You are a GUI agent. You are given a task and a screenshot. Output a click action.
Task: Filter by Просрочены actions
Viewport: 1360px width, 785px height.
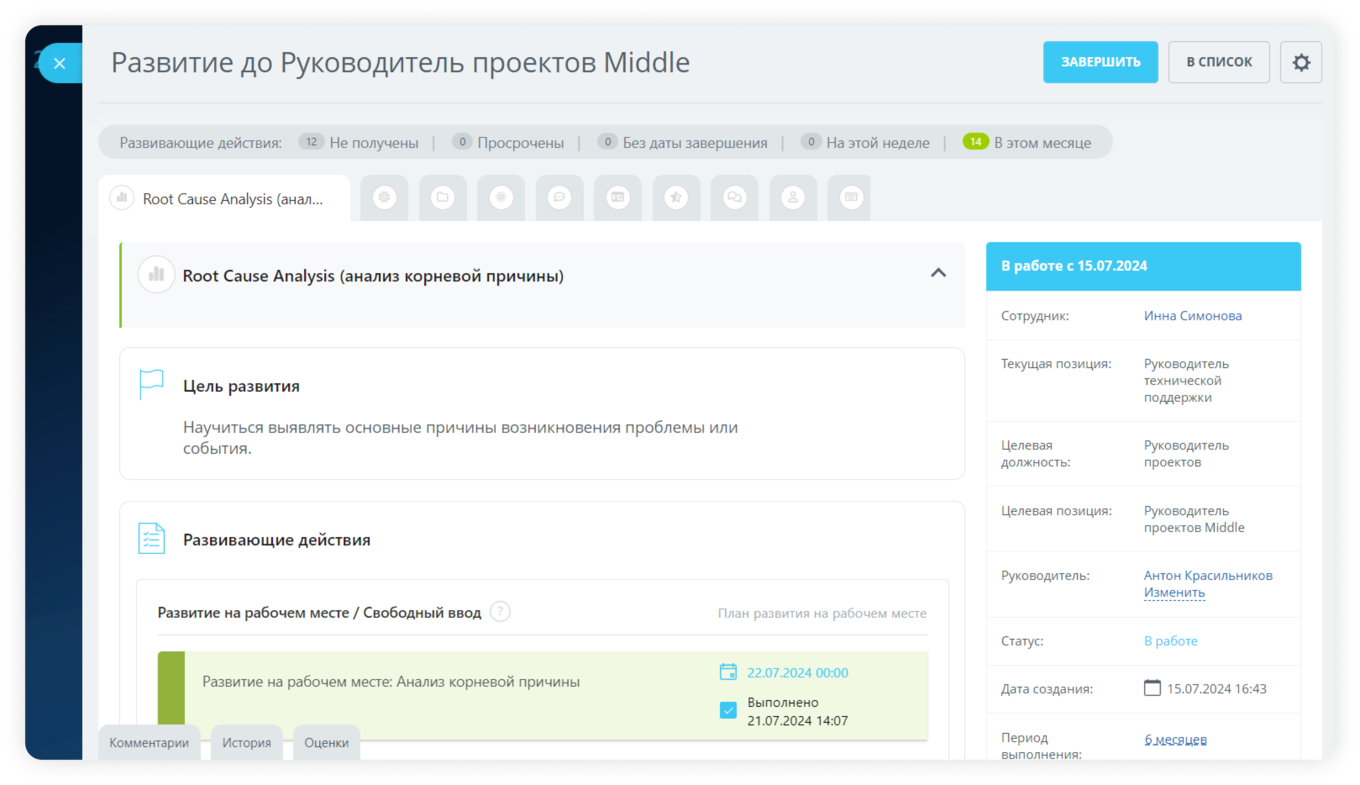(507, 143)
